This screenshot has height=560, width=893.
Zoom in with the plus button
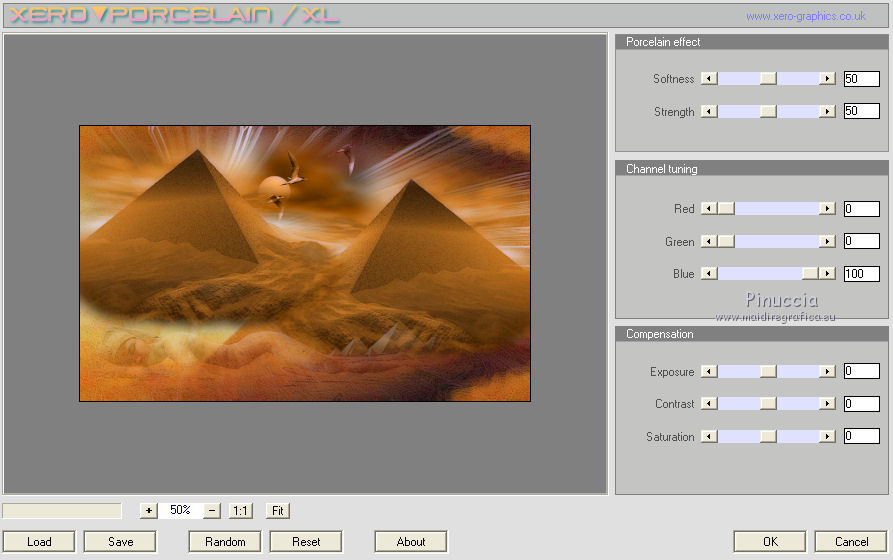[x=149, y=510]
